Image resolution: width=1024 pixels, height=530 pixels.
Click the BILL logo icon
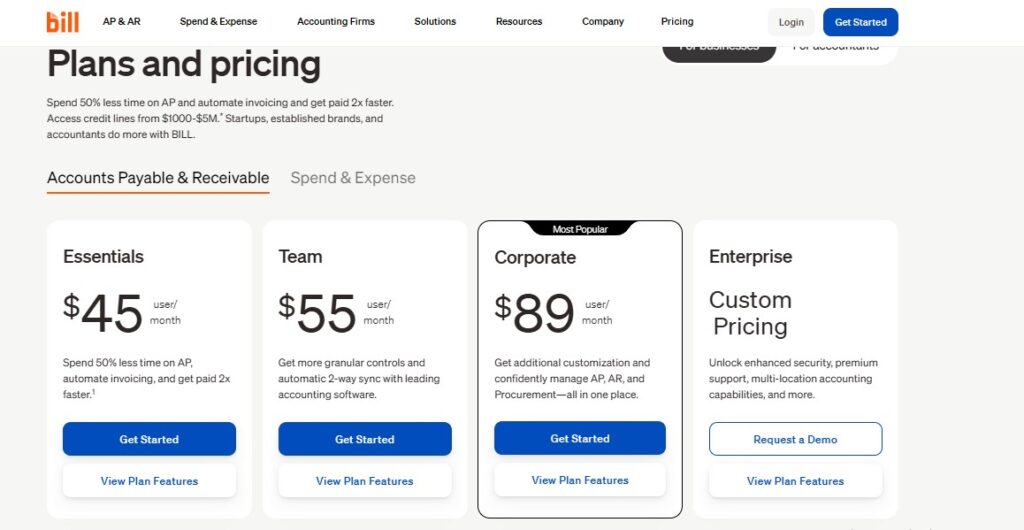tap(62, 22)
